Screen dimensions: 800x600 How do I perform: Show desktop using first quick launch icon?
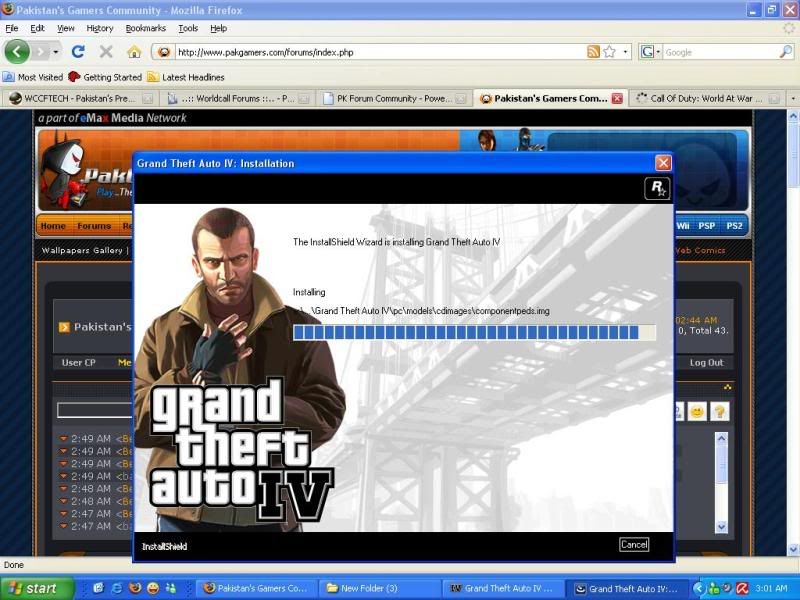click(98, 588)
